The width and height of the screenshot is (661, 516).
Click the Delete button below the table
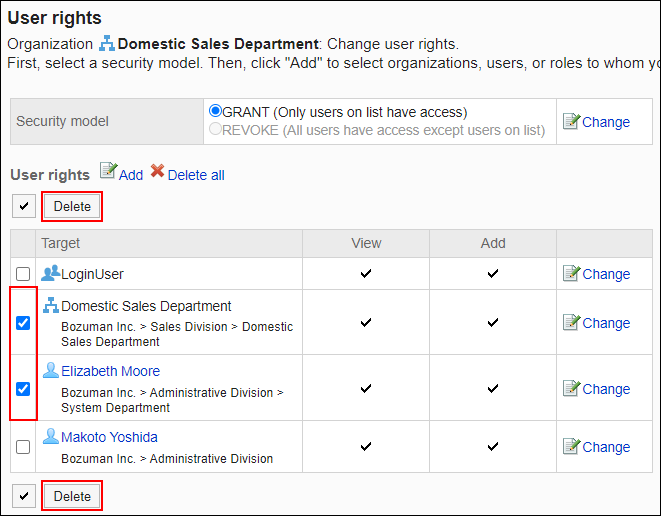(72, 496)
